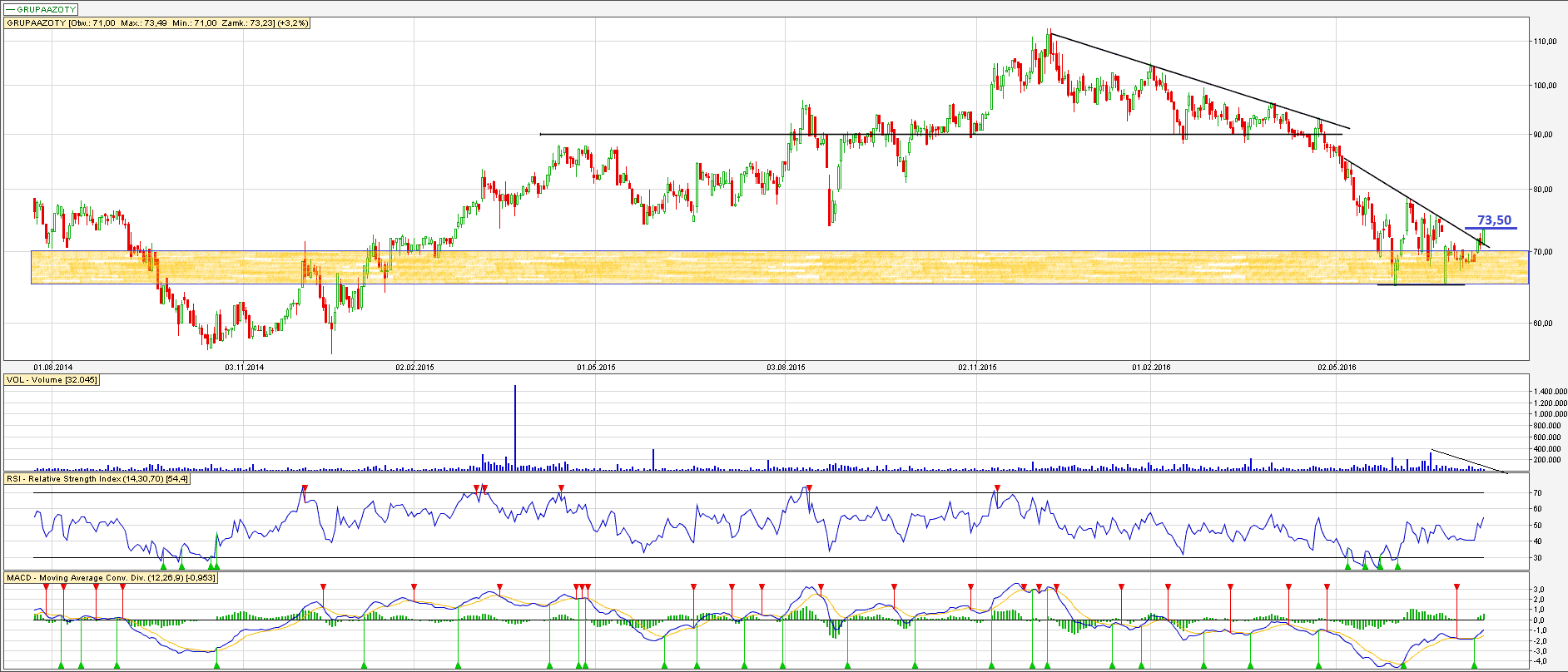Click the blue 73,50 price level label
1568x672 pixels.
[x=1494, y=220]
